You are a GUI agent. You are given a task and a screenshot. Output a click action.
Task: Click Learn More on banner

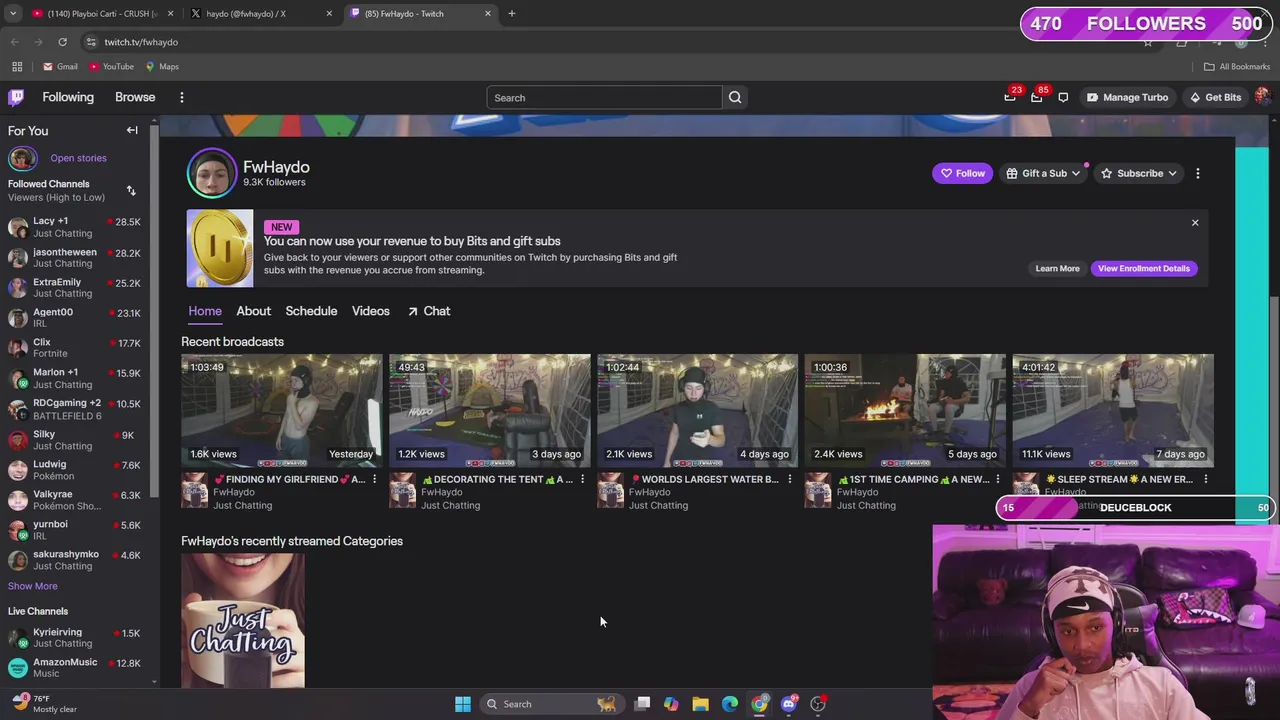1057,268
